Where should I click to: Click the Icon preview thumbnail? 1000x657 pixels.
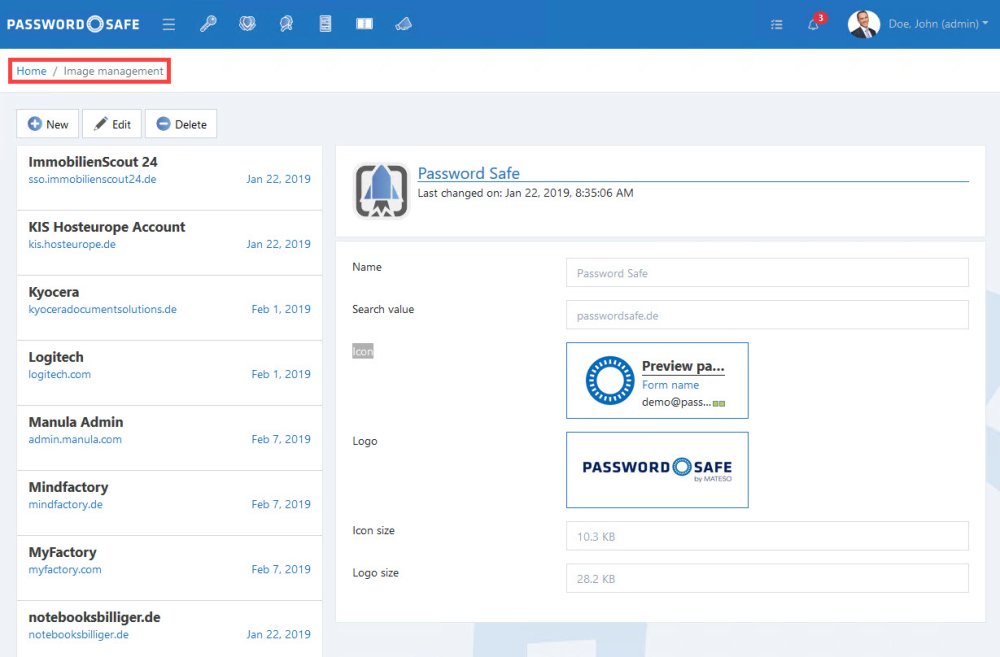click(x=658, y=381)
